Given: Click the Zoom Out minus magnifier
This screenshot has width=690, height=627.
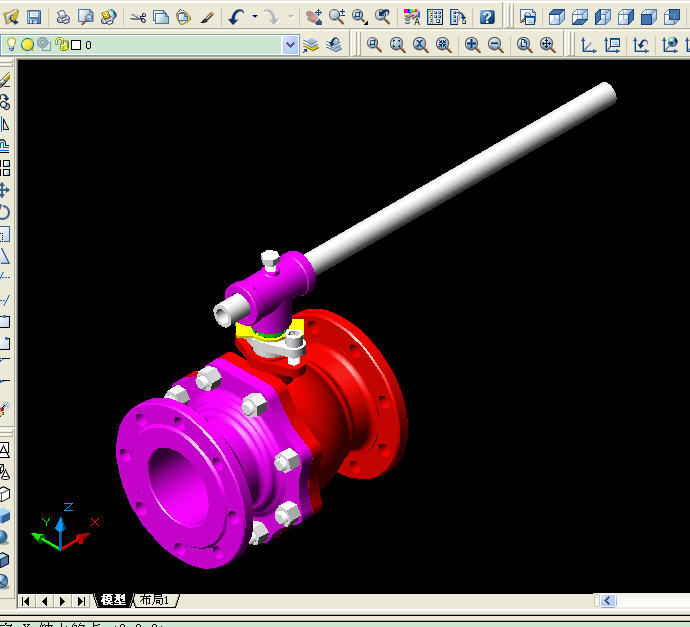Looking at the screenshot, I should click(495, 44).
